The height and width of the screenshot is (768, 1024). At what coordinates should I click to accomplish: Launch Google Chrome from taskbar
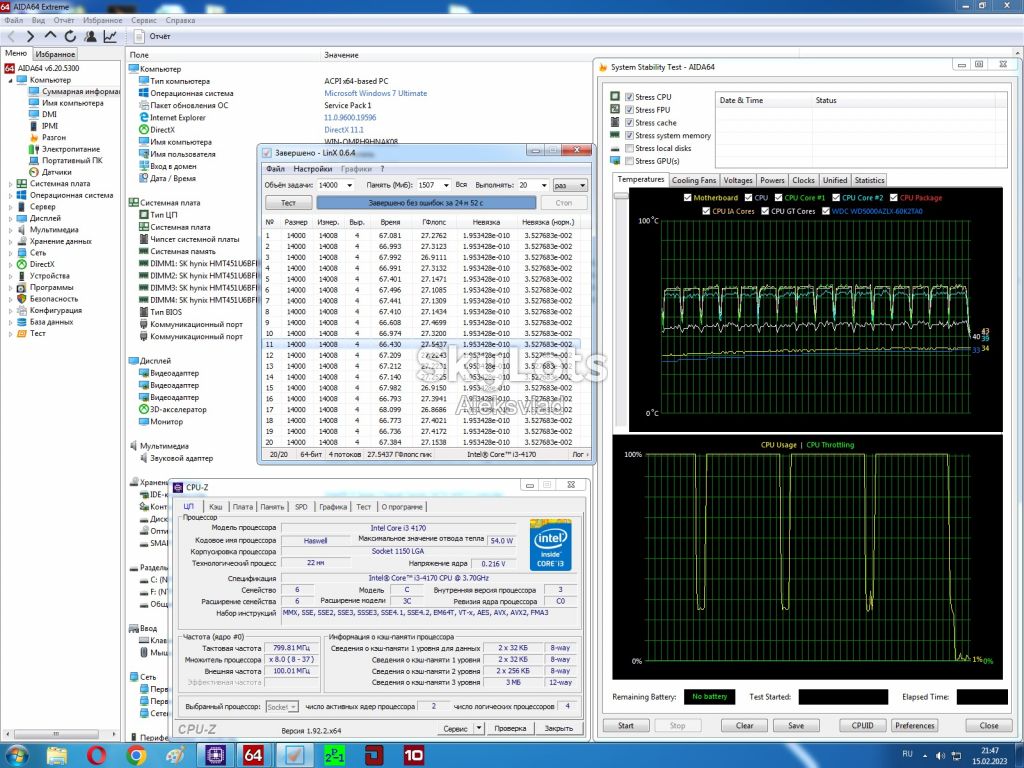point(136,756)
